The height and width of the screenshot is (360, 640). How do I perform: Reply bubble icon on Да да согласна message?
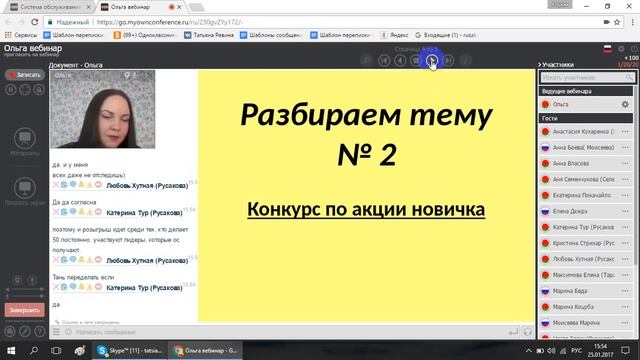73,212
